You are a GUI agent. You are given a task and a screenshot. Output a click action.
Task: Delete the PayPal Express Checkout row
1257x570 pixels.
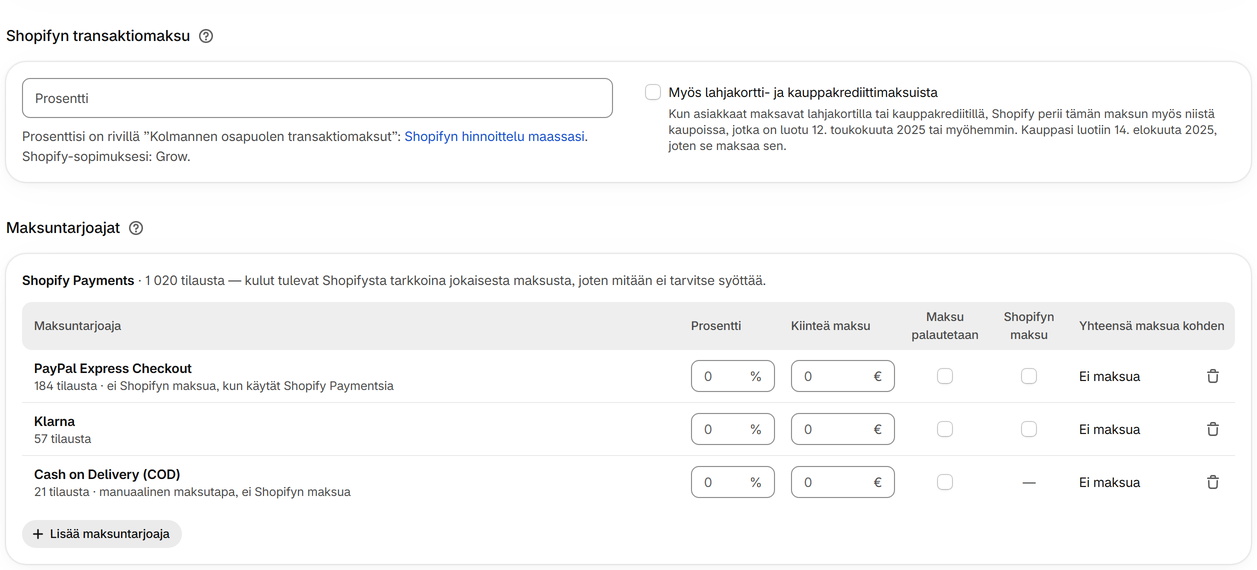(x=1213, y=376)
